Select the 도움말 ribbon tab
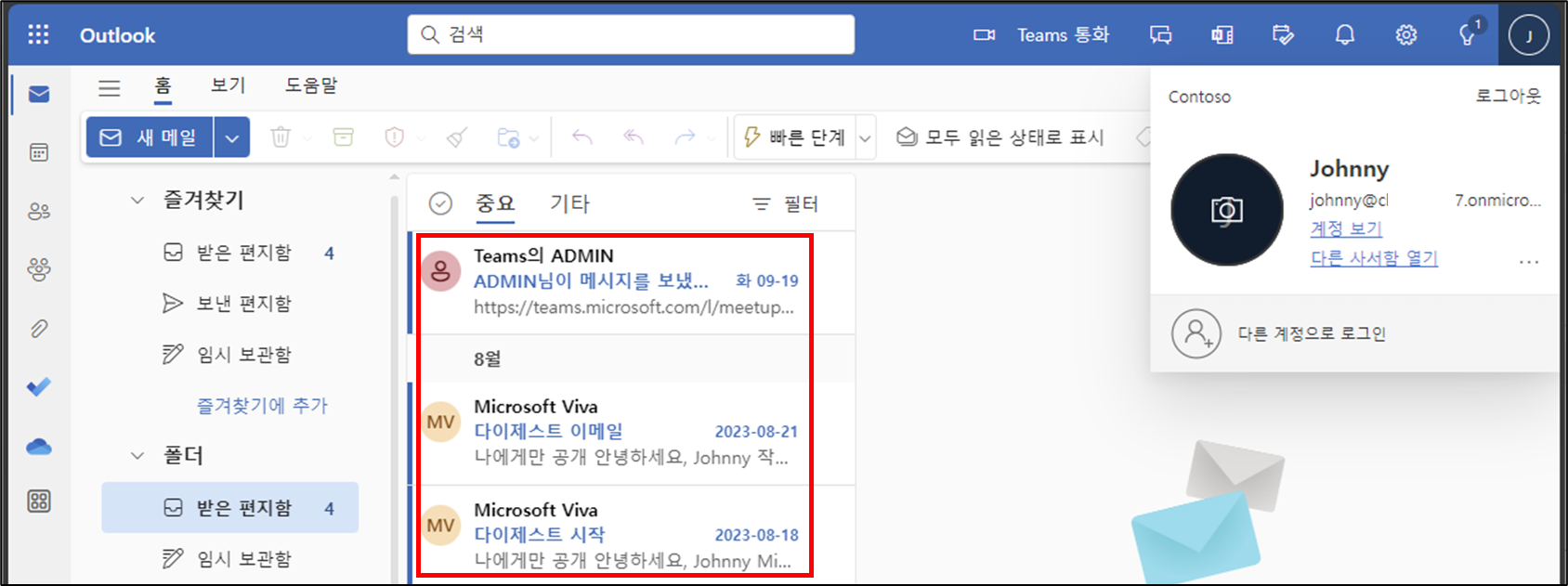 [311, 85]
